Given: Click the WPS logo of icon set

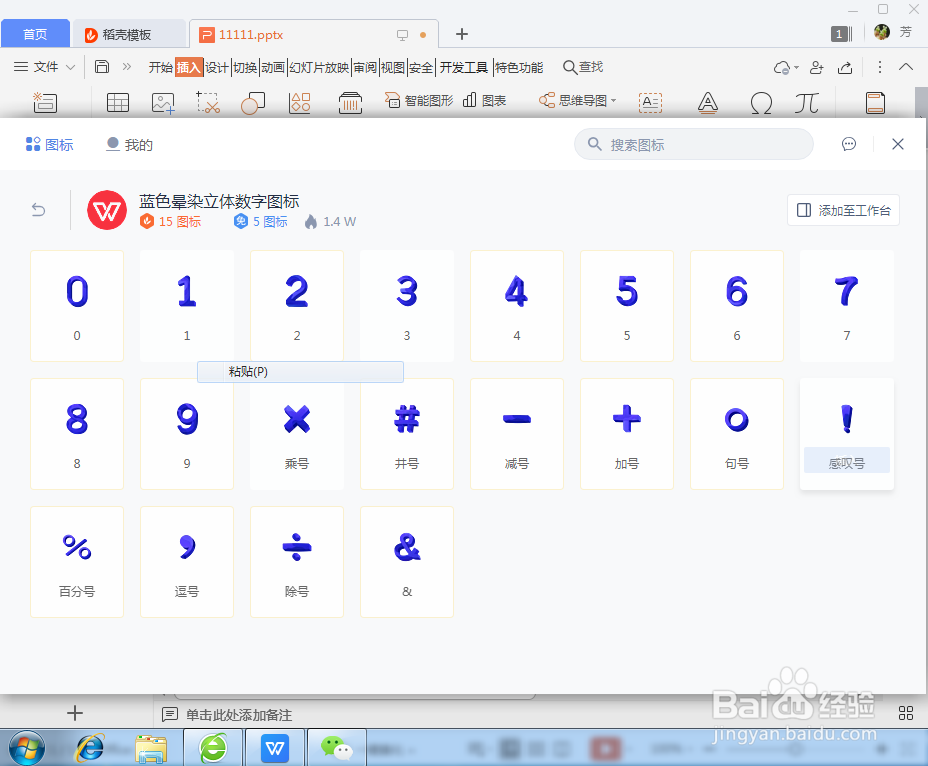Looking at the screenshot, I should coord(107,210).
